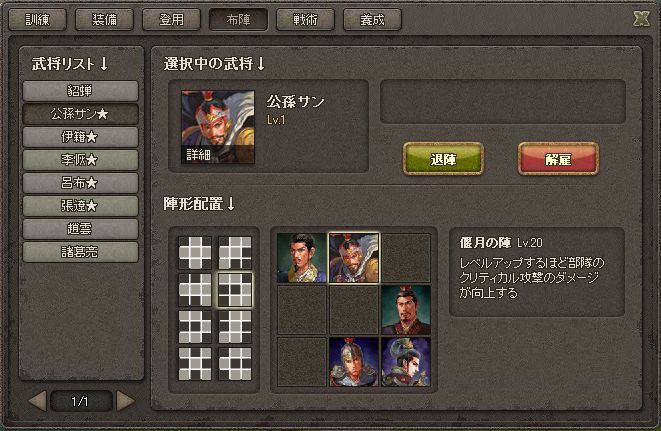This screenshot has height=431, width=661.
Task: Click the empty center formation slot
Action: coord(354,310)
